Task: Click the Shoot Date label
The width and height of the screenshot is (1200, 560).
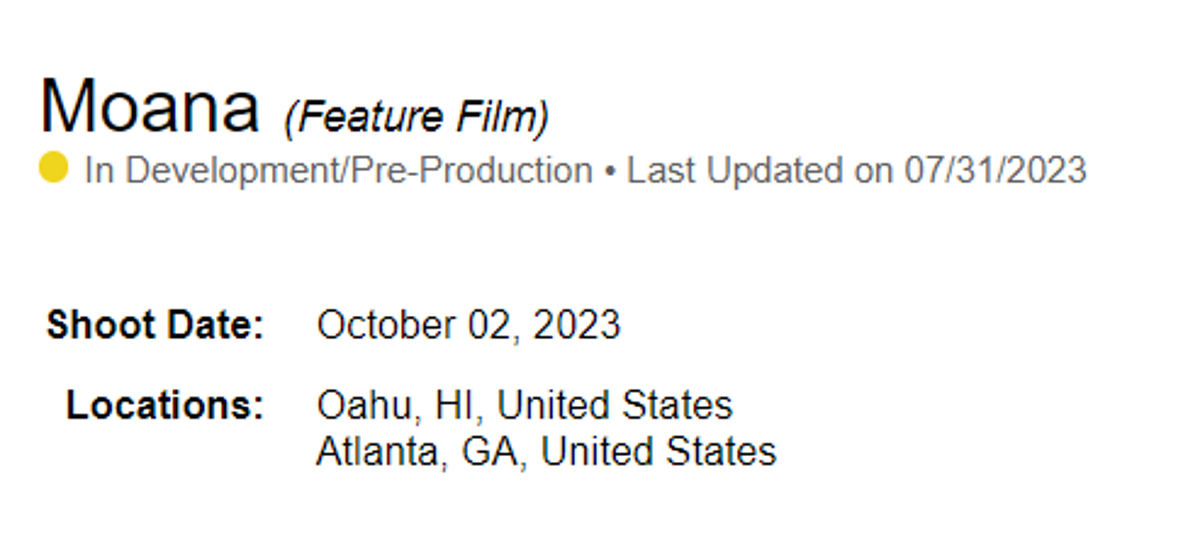Action: tap(155, 326)
